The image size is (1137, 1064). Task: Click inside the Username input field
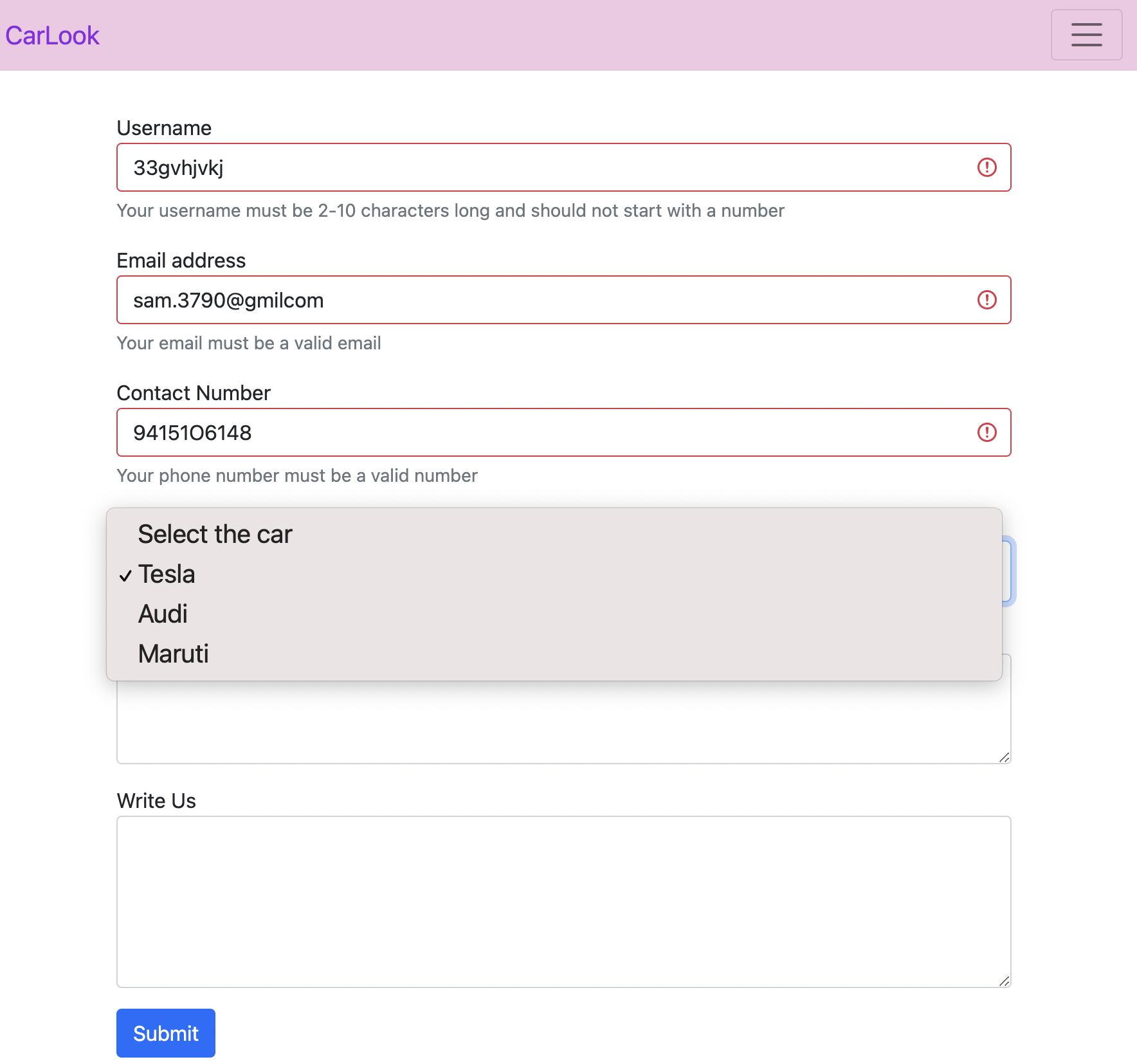pyautogui.click(x=450, y=167)
